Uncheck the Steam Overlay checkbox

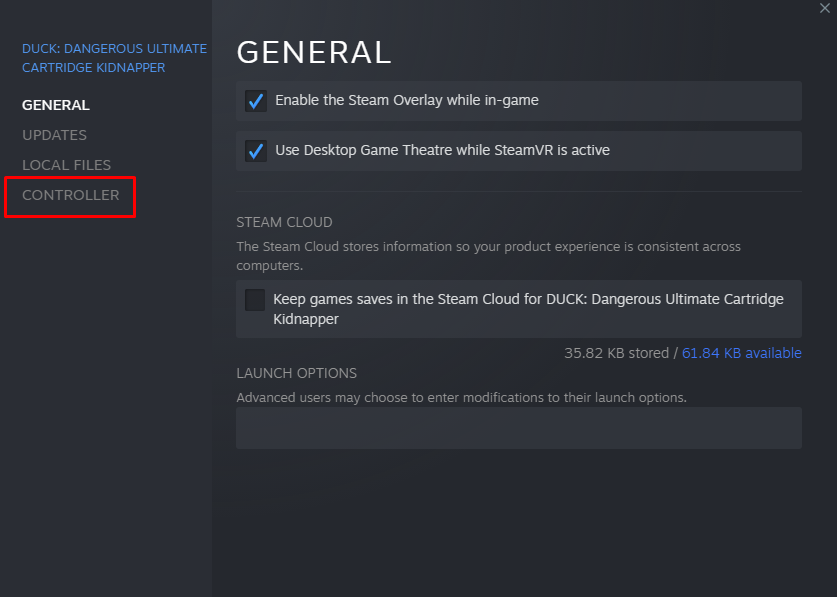point(256,101)
